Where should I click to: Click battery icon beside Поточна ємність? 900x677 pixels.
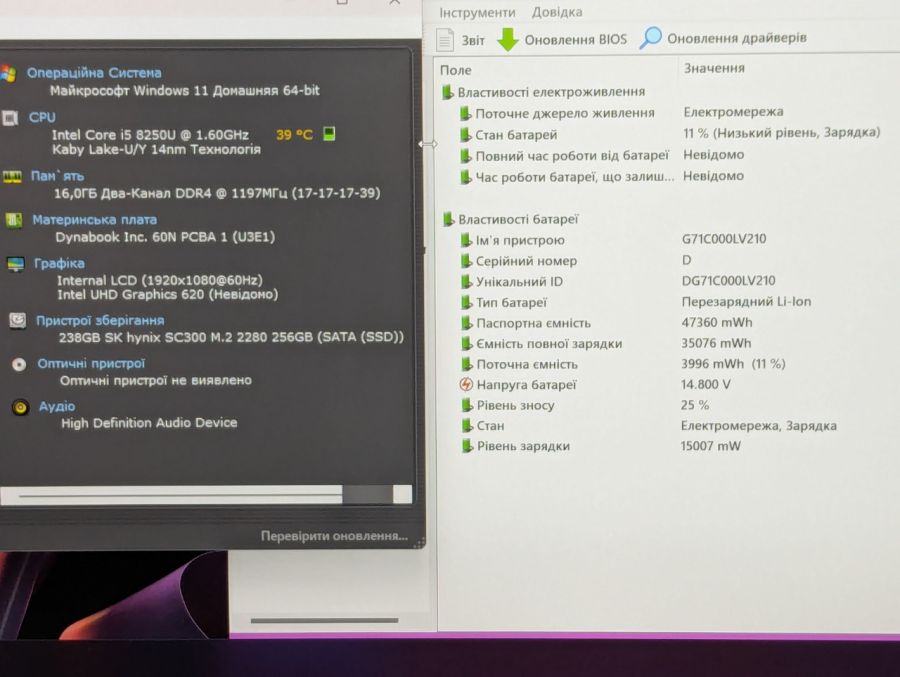point(467,364)
